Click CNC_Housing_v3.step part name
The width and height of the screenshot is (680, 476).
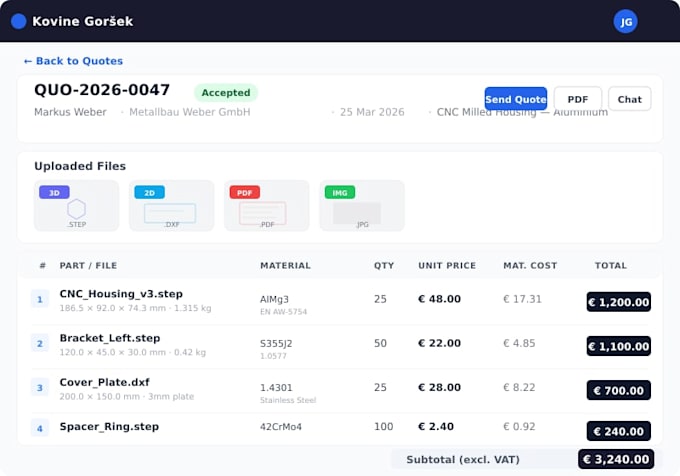[x=121, y=293]
